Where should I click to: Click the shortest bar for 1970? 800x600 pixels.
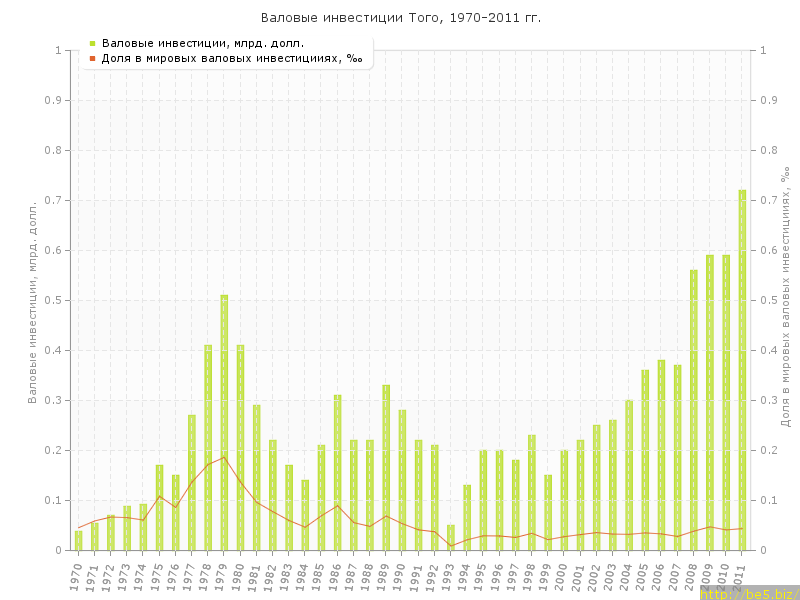tap(78, 540)
